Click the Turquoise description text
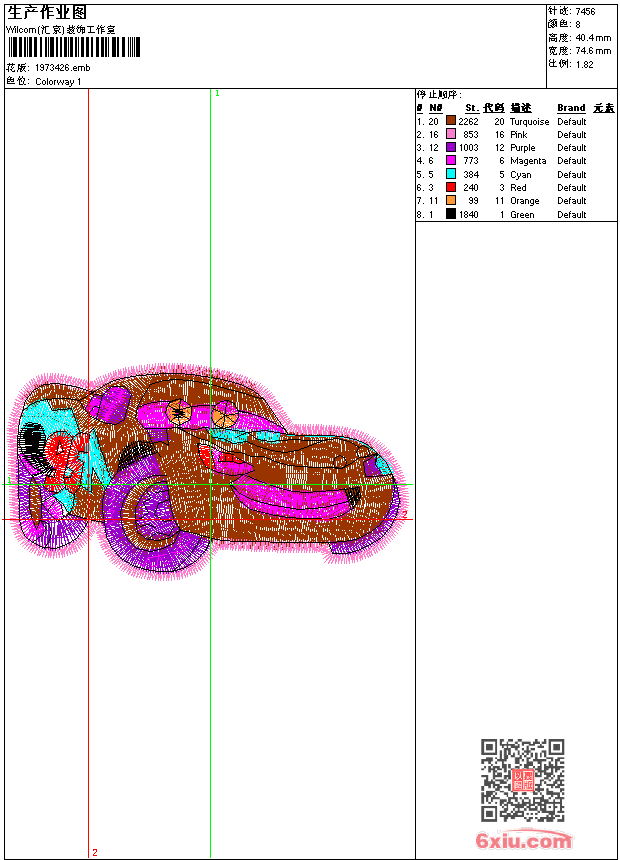The image size is (620, 860). [529, 122]
